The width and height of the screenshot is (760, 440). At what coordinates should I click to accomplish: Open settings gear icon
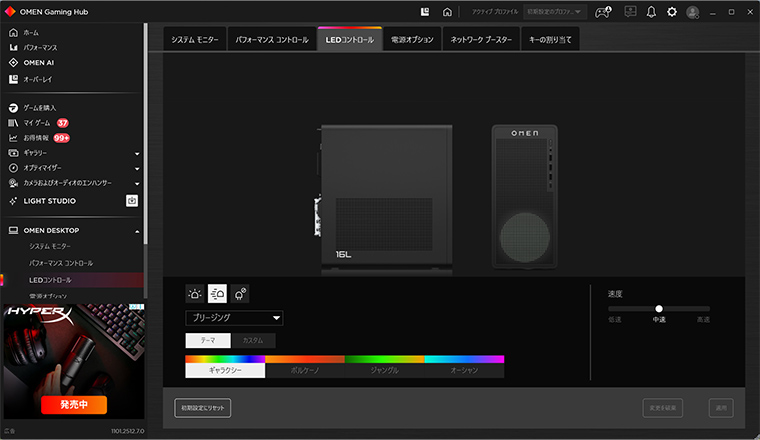click(672, 12)
